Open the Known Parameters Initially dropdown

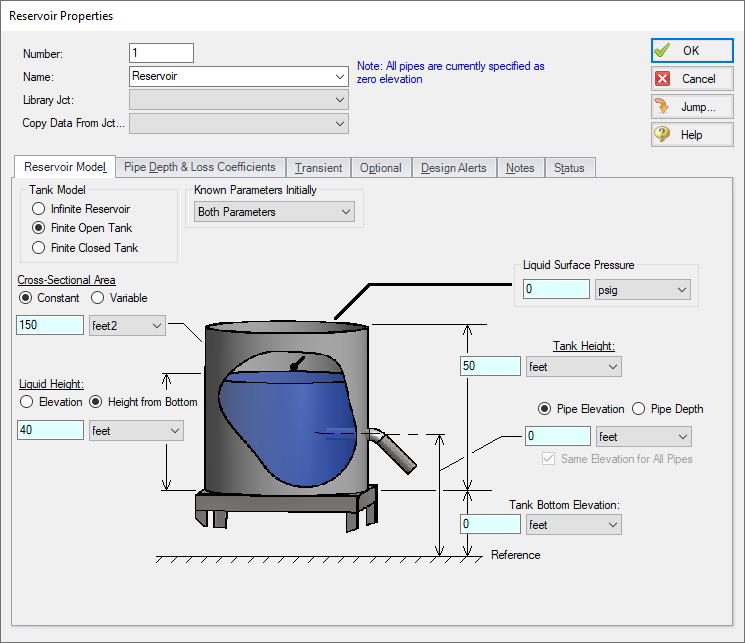[x=275, y=212]
